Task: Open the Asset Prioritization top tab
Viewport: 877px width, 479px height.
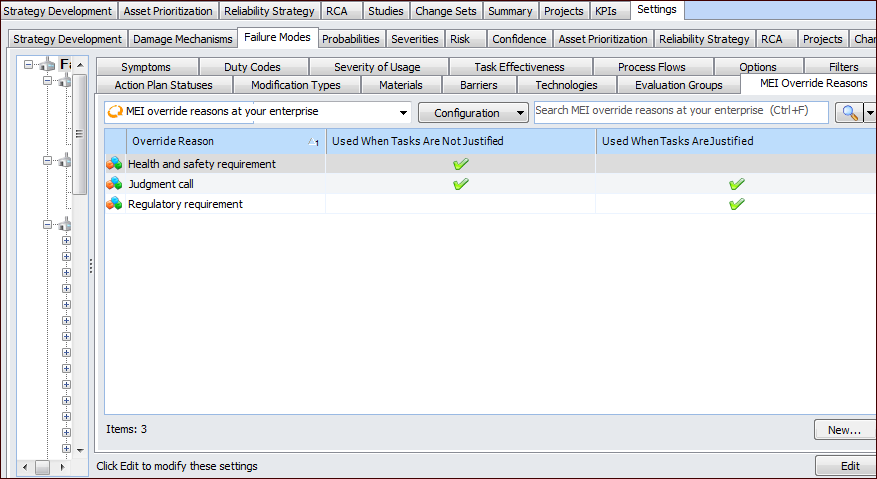Action: pos(168,11)
